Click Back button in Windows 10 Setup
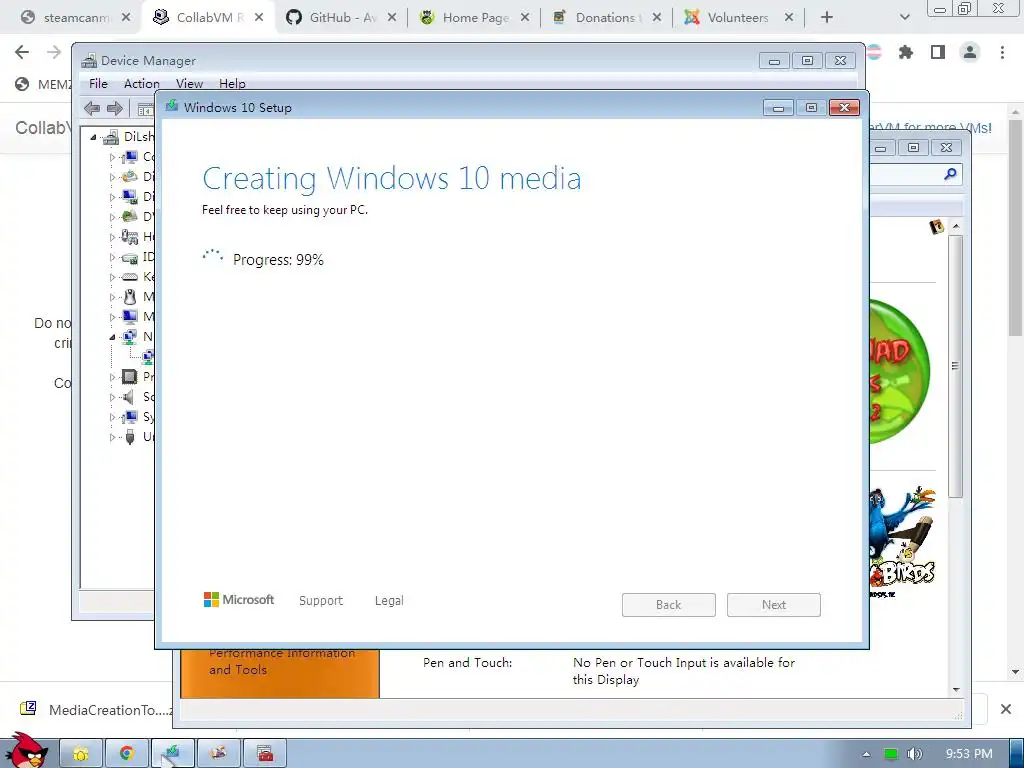This screenshot has width=1024, height=768. point(669,605)
